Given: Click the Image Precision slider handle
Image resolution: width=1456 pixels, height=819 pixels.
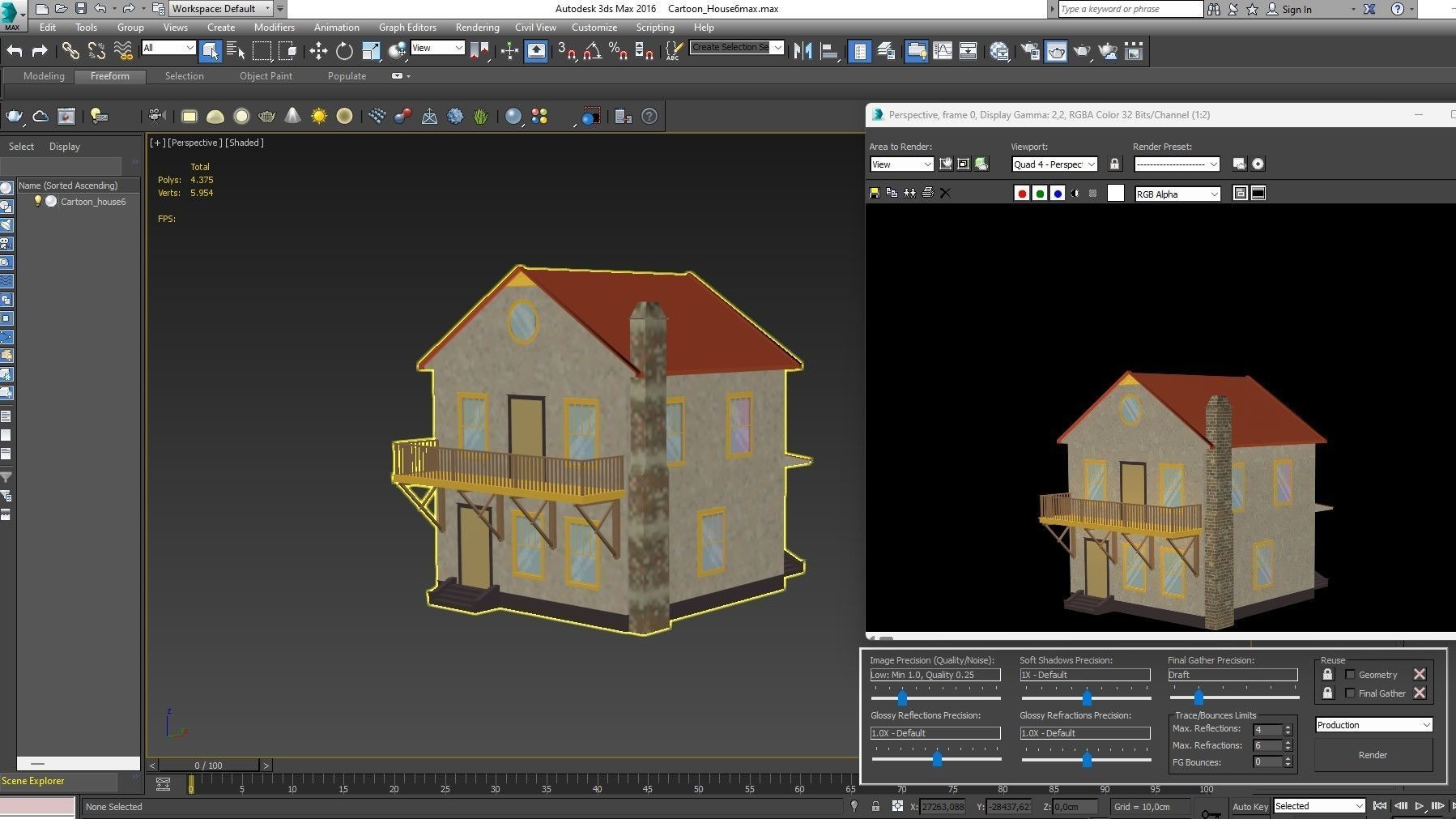Looking at the screenshot, I should tap(902, 697).
